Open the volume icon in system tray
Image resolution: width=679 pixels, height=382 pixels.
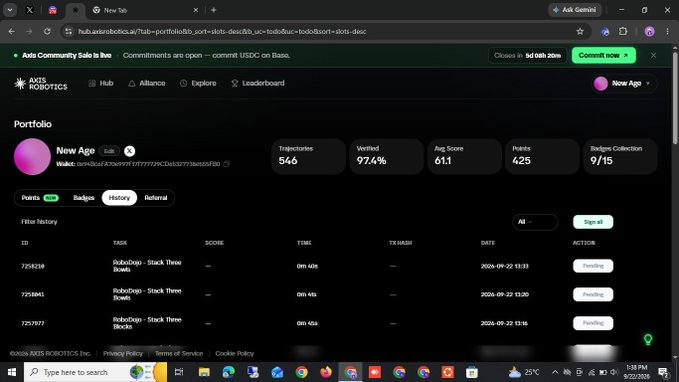pyautogui.click(x=614, y=372)
